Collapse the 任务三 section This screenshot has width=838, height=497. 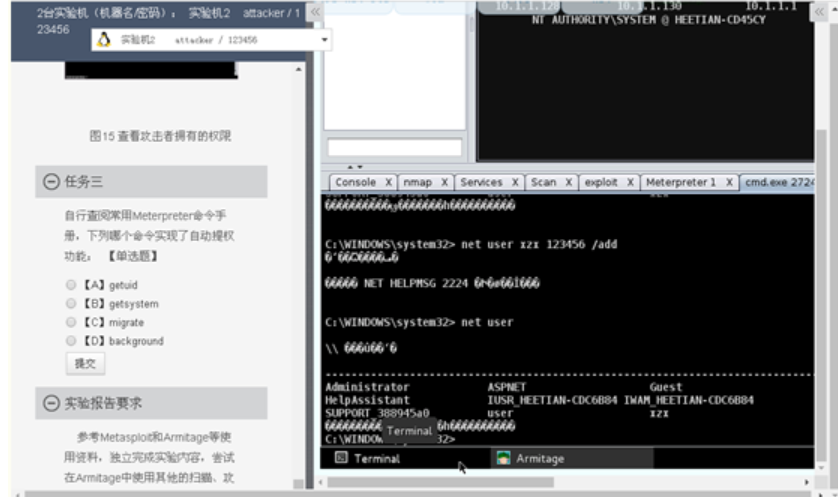pos(51,182)
